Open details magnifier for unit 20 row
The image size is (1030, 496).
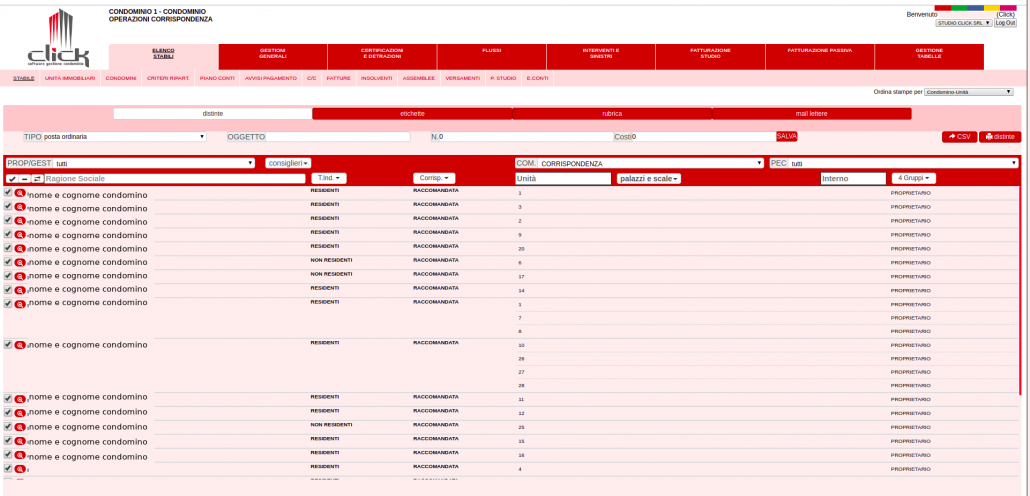20,248
